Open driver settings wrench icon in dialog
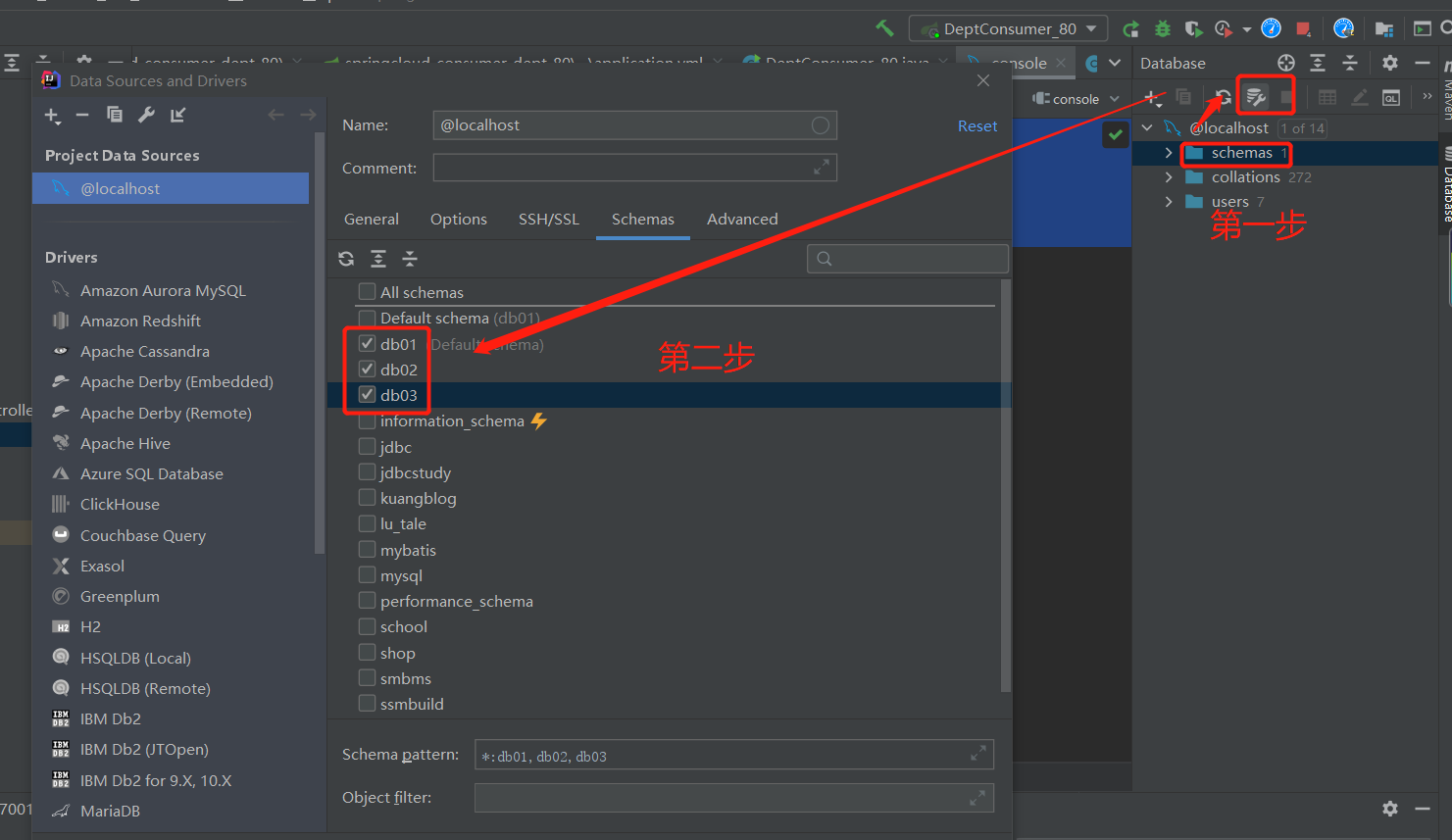 point(146,115)
